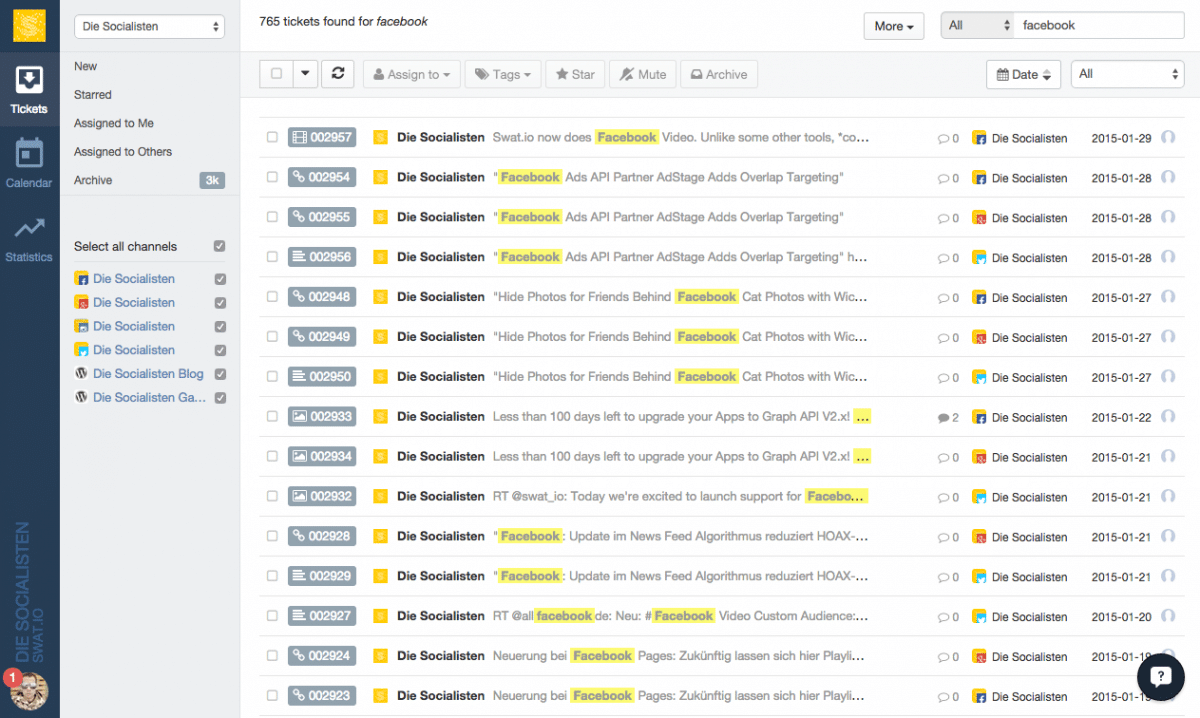Click the Star button in the toolbar
1200x718 pixels.
575,74
